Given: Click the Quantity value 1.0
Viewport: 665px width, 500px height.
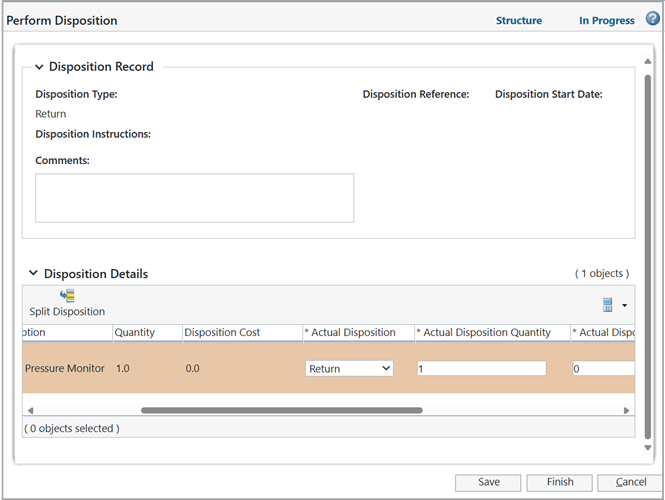Looking at the screenshot, I should point(123,369).
